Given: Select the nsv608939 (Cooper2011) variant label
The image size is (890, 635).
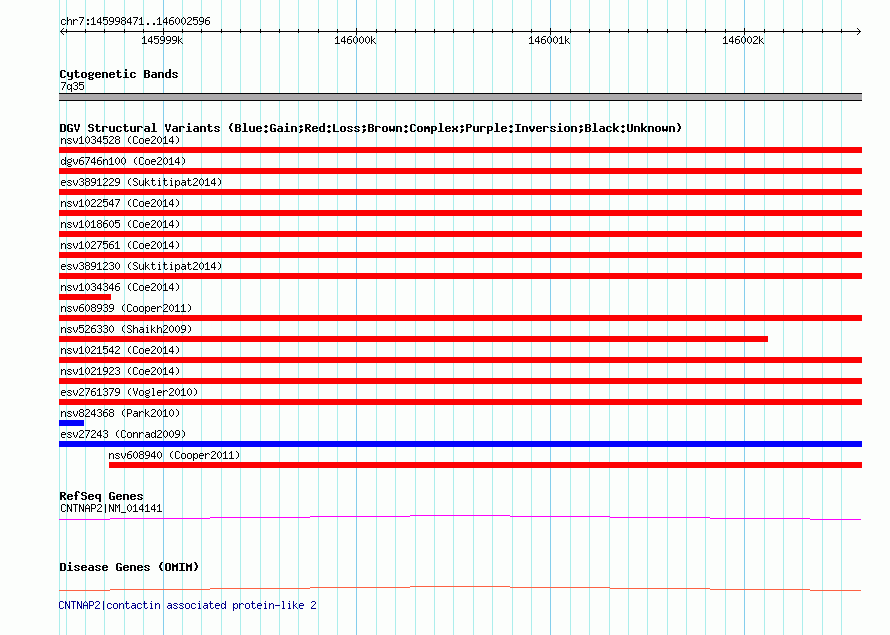Looking at the screenshot, I should point(125,308).
